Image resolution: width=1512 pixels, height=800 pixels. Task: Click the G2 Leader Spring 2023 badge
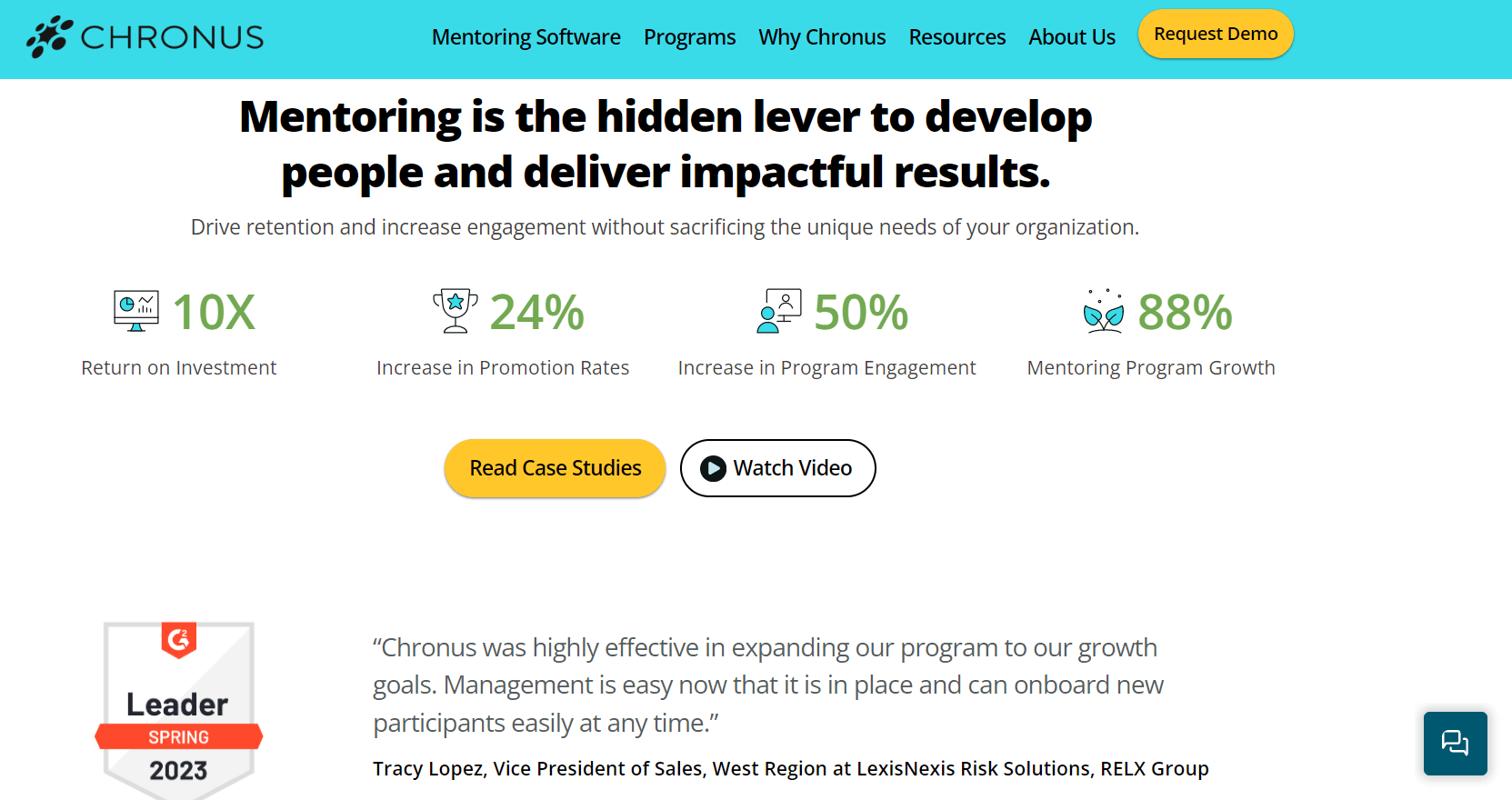tap(179, 709)
